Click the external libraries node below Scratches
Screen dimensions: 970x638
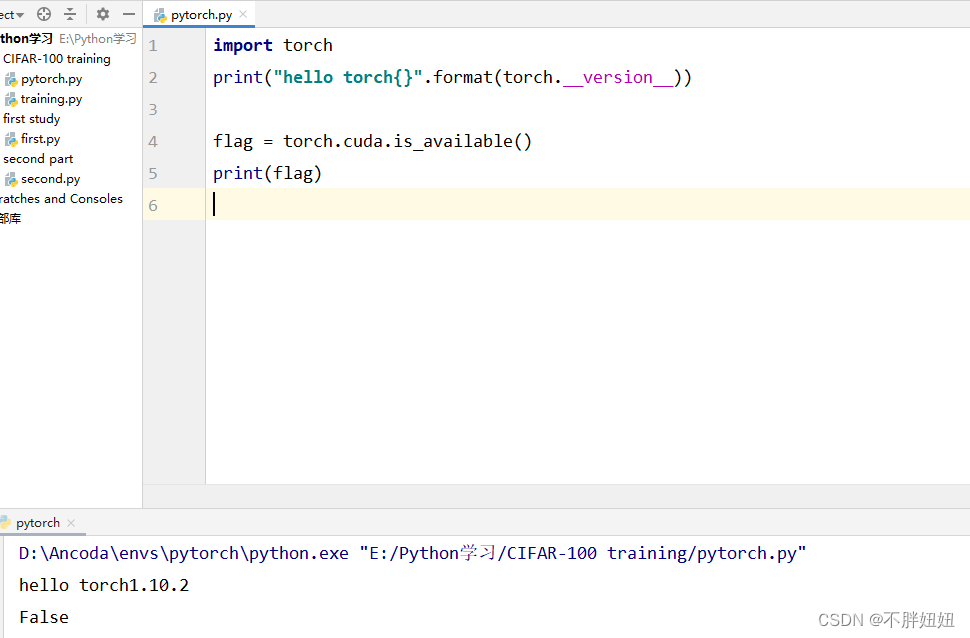coord(11,218)
